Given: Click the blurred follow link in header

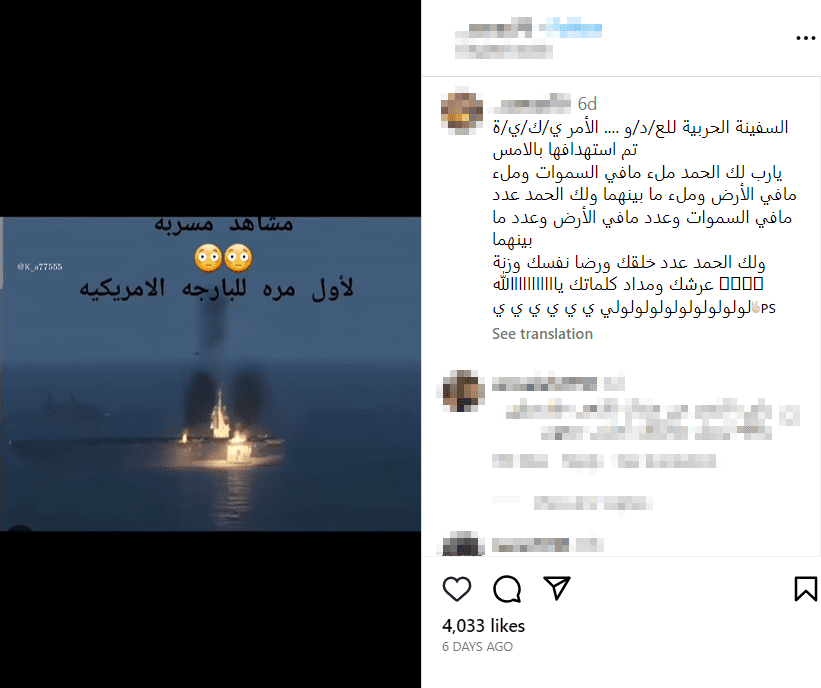Looking at the screenshot, I should tap(573, 28).
